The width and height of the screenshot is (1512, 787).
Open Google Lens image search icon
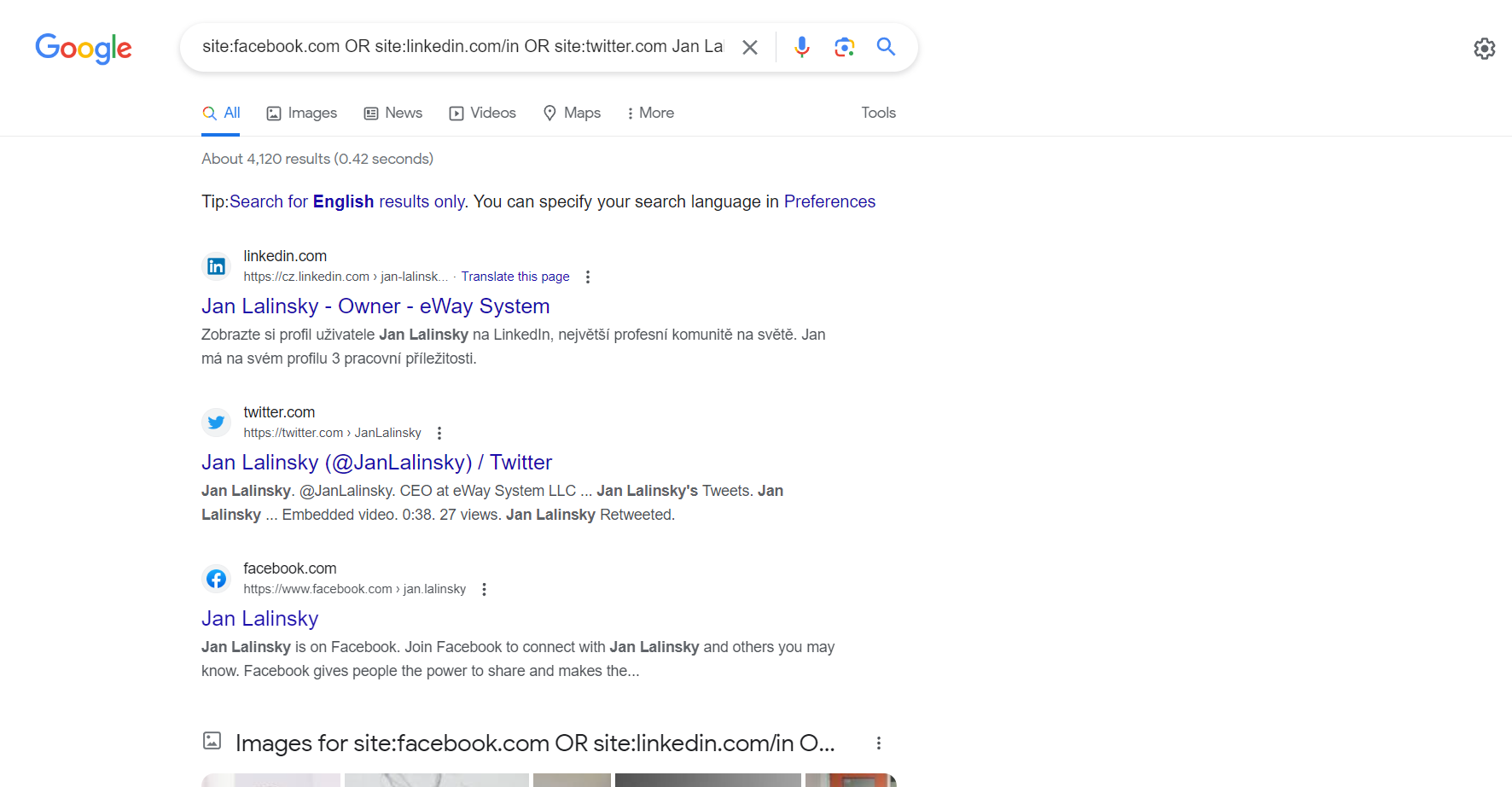[844, 47]
